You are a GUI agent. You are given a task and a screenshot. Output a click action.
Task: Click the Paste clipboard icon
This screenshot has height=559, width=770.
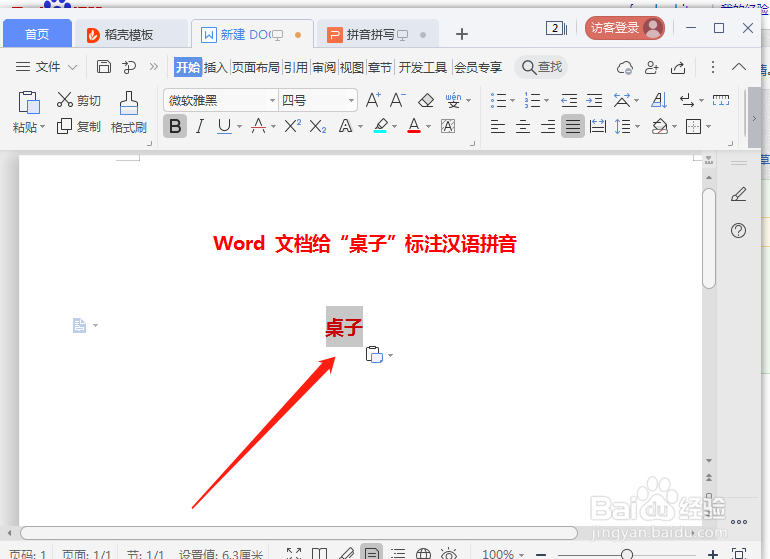pos(29,103)
